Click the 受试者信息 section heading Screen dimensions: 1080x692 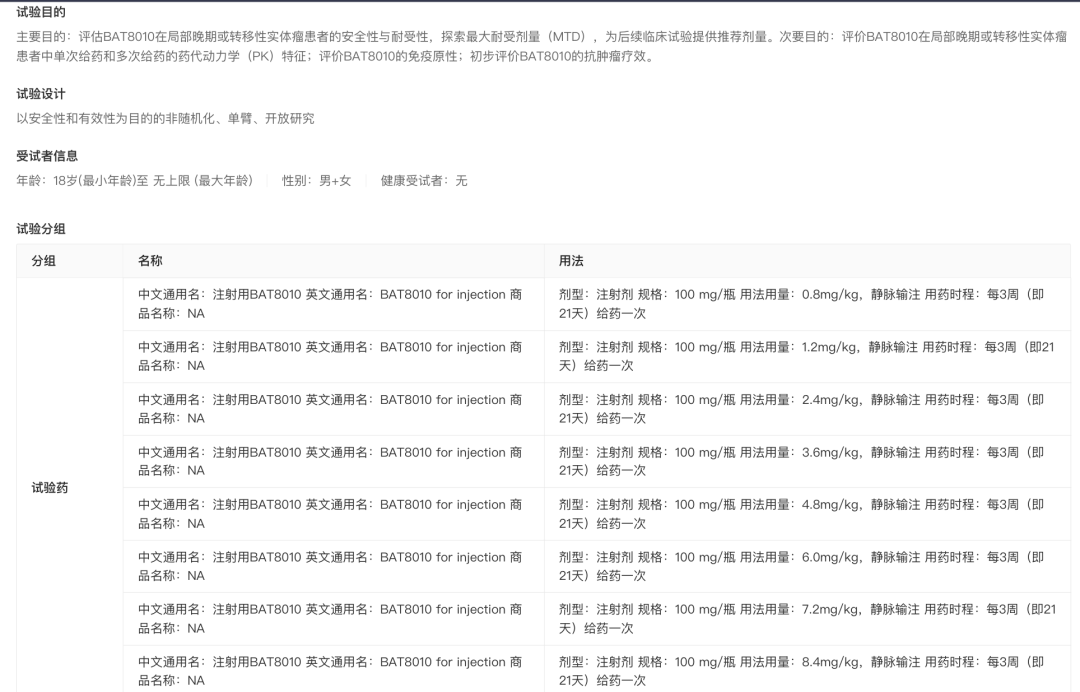coord(47,156)
